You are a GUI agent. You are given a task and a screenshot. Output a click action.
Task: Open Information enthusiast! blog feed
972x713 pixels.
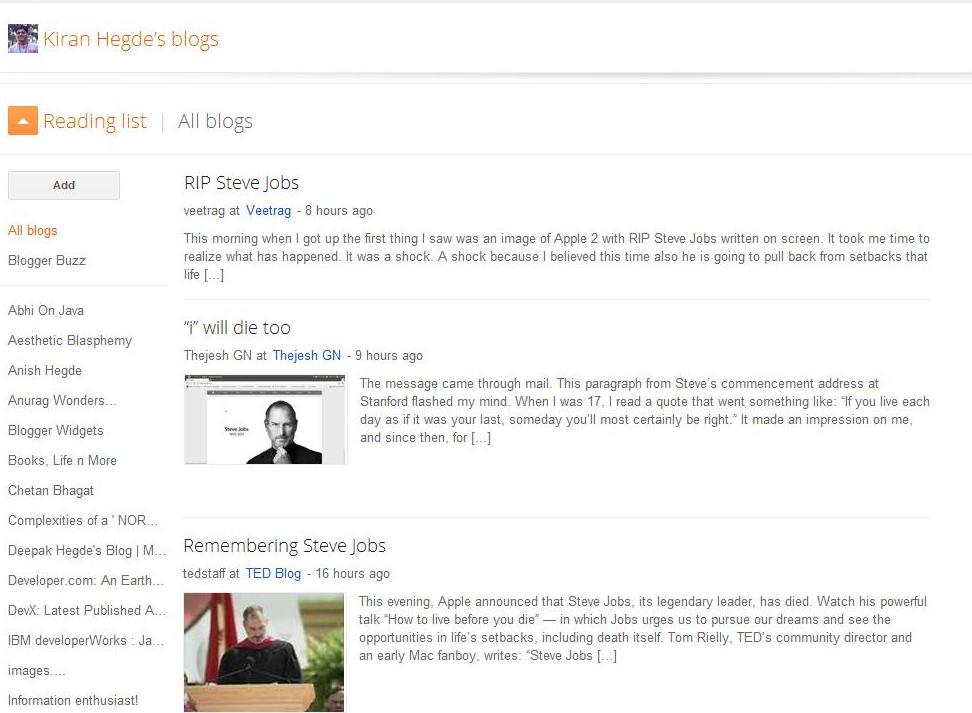pos(73,701)
